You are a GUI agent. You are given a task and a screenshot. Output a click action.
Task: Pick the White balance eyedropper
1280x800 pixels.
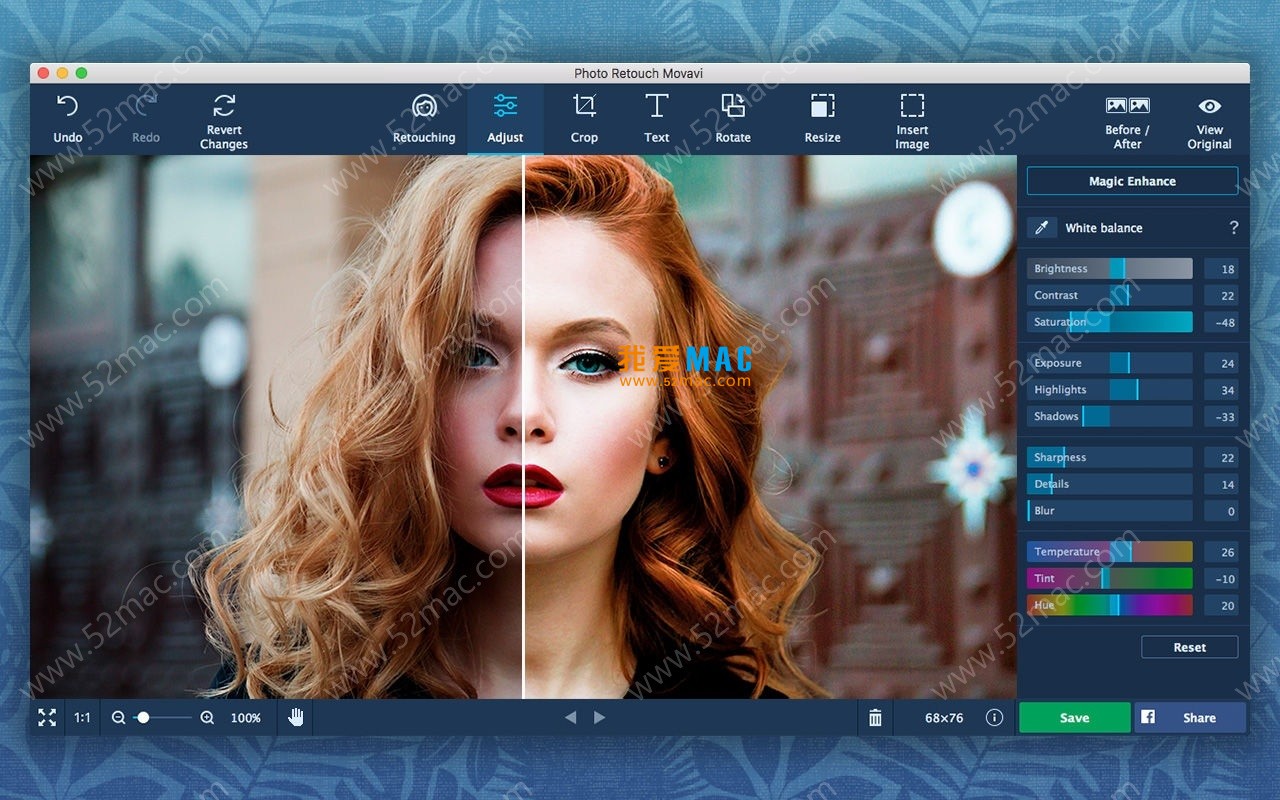coord(1041,228)
